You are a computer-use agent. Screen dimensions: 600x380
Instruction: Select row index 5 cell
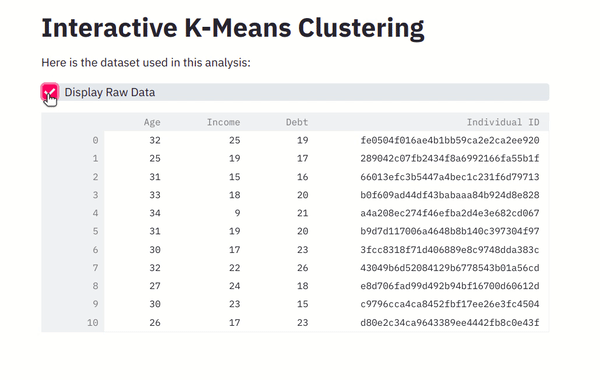[x=73, y=232]
